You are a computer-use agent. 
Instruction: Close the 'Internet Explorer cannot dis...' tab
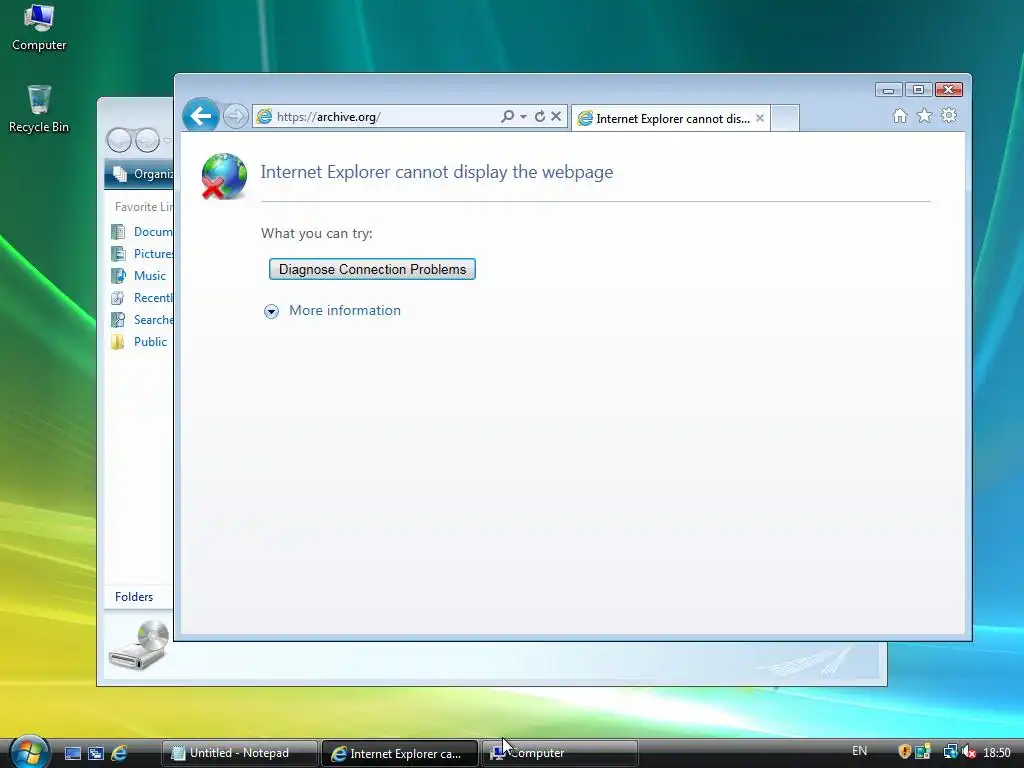click(x=760, y=118)
